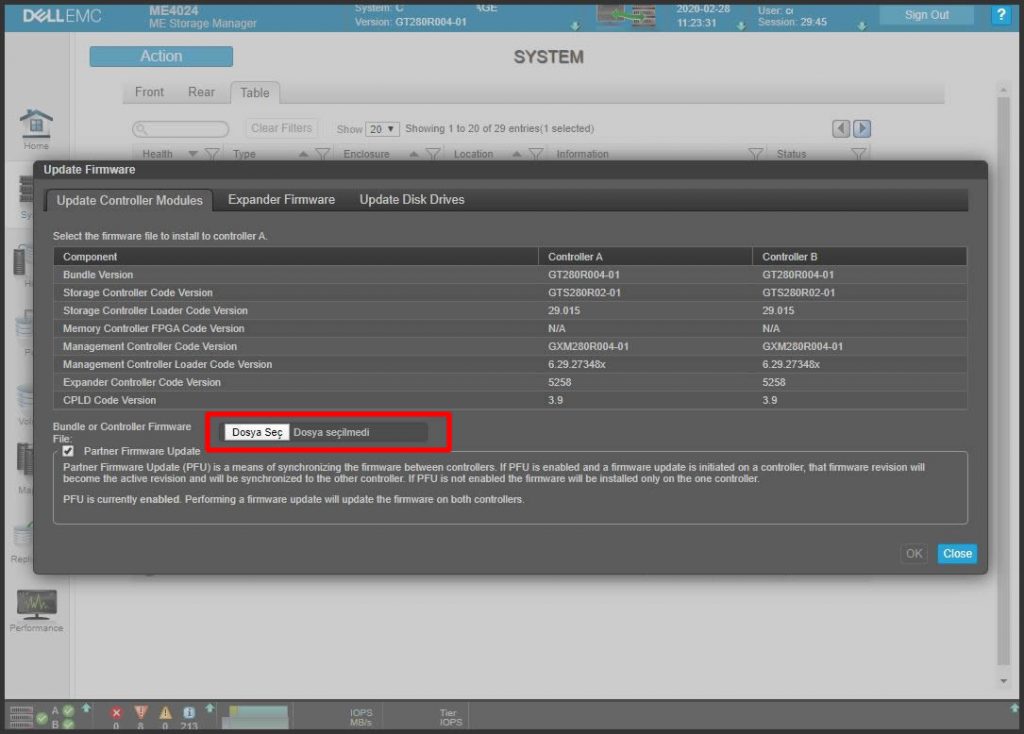1024x734 pixels.
Task: Click the Clear Filters button
Action: click(281, 129)
